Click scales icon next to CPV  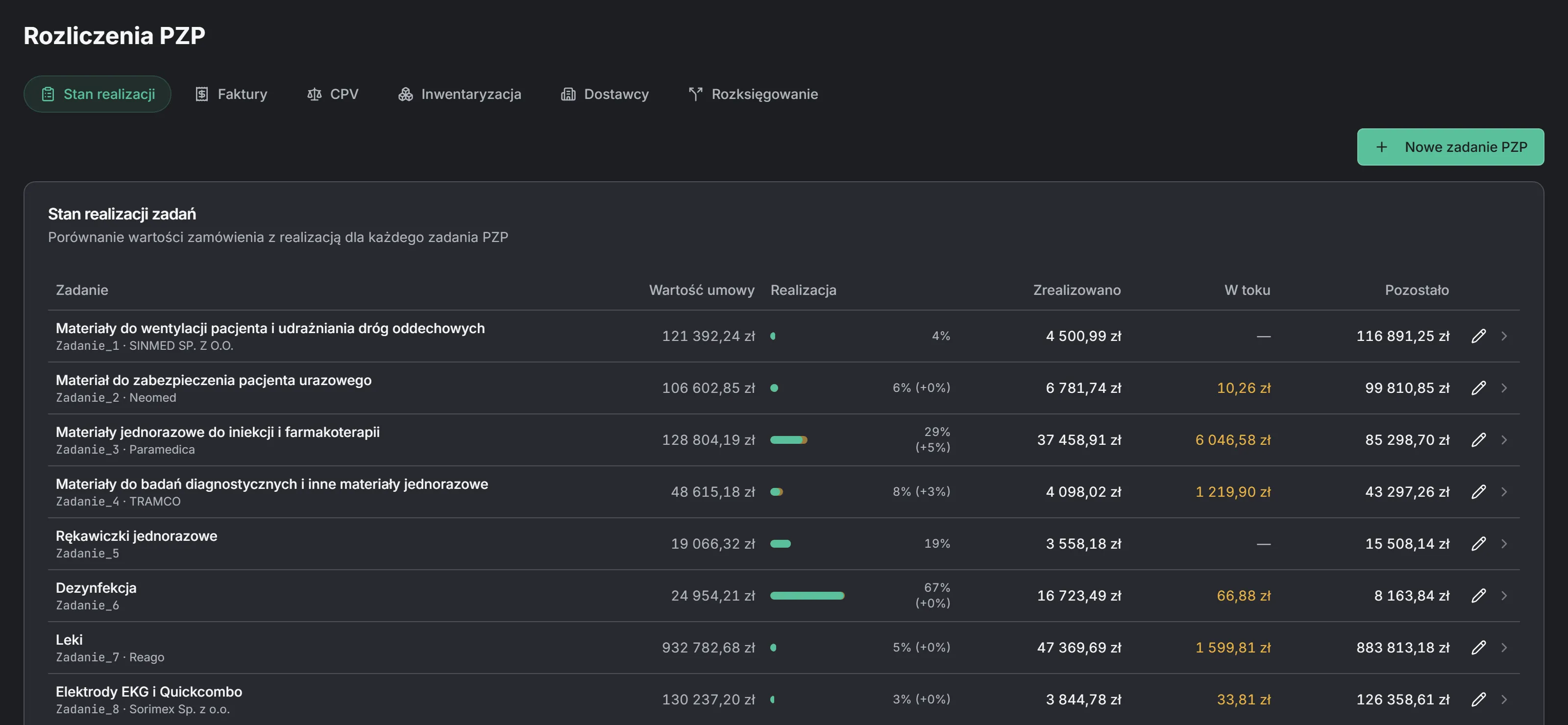pos(314,95)
